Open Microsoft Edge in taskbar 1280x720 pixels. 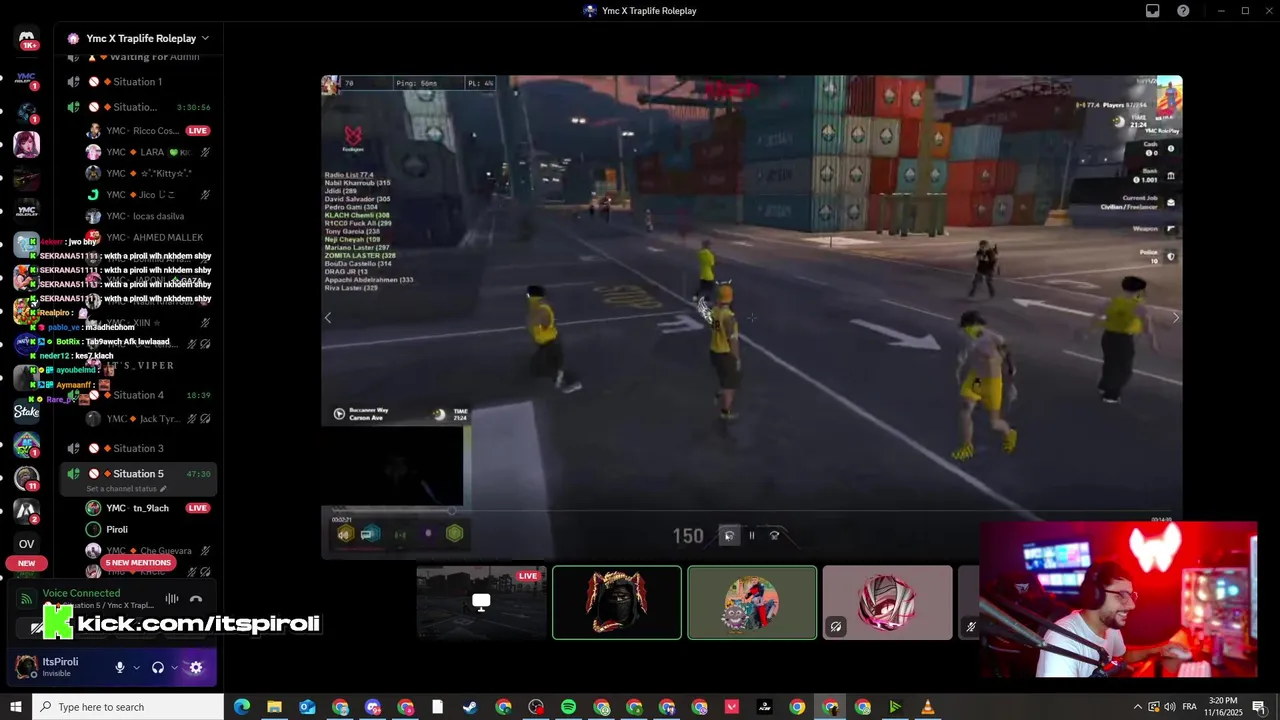click(242, 707)
